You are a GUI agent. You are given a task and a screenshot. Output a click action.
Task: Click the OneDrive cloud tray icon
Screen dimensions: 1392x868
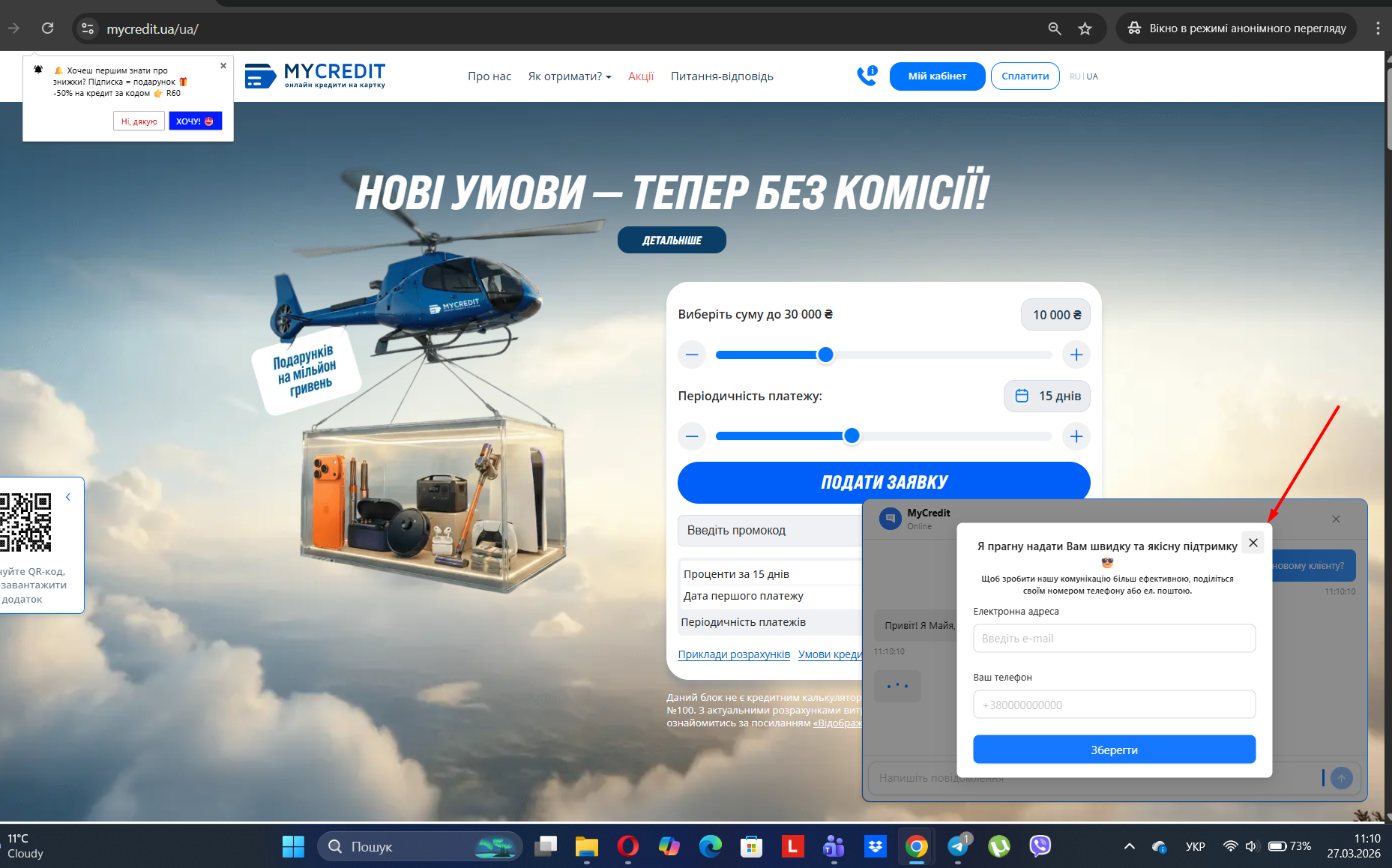1160,846
